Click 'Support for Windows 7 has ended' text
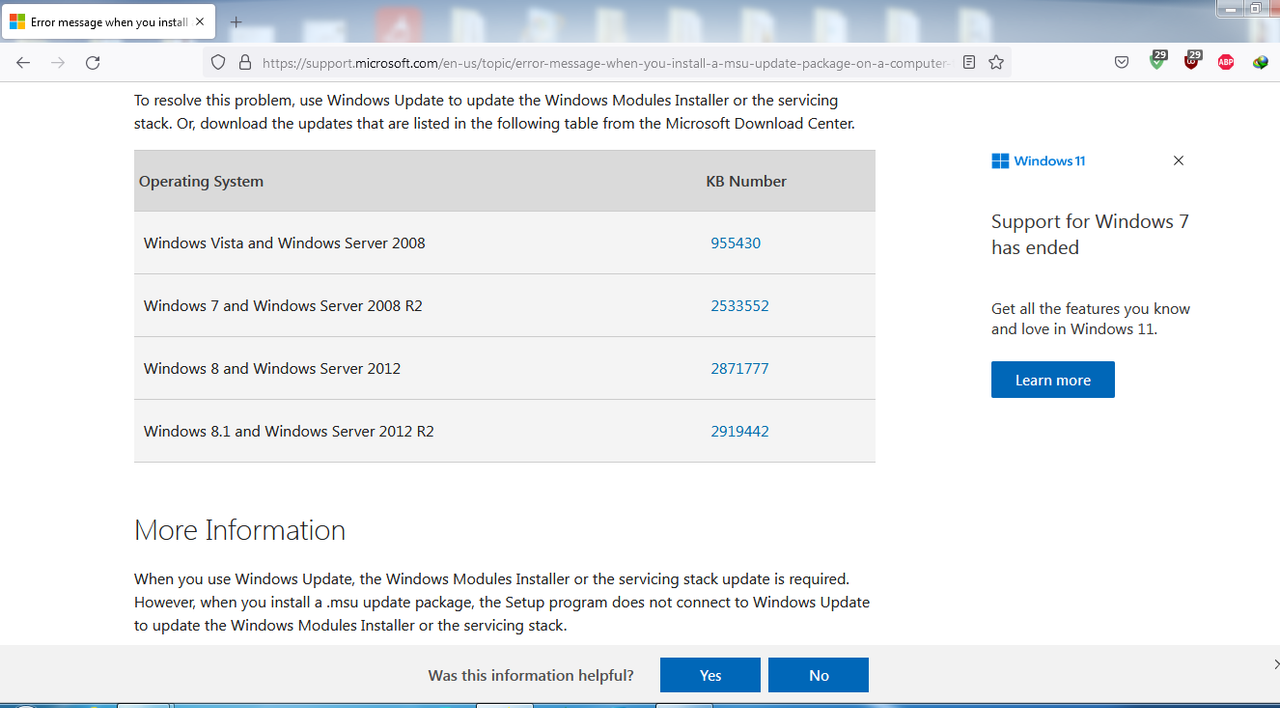 [x=1090, y=234]
